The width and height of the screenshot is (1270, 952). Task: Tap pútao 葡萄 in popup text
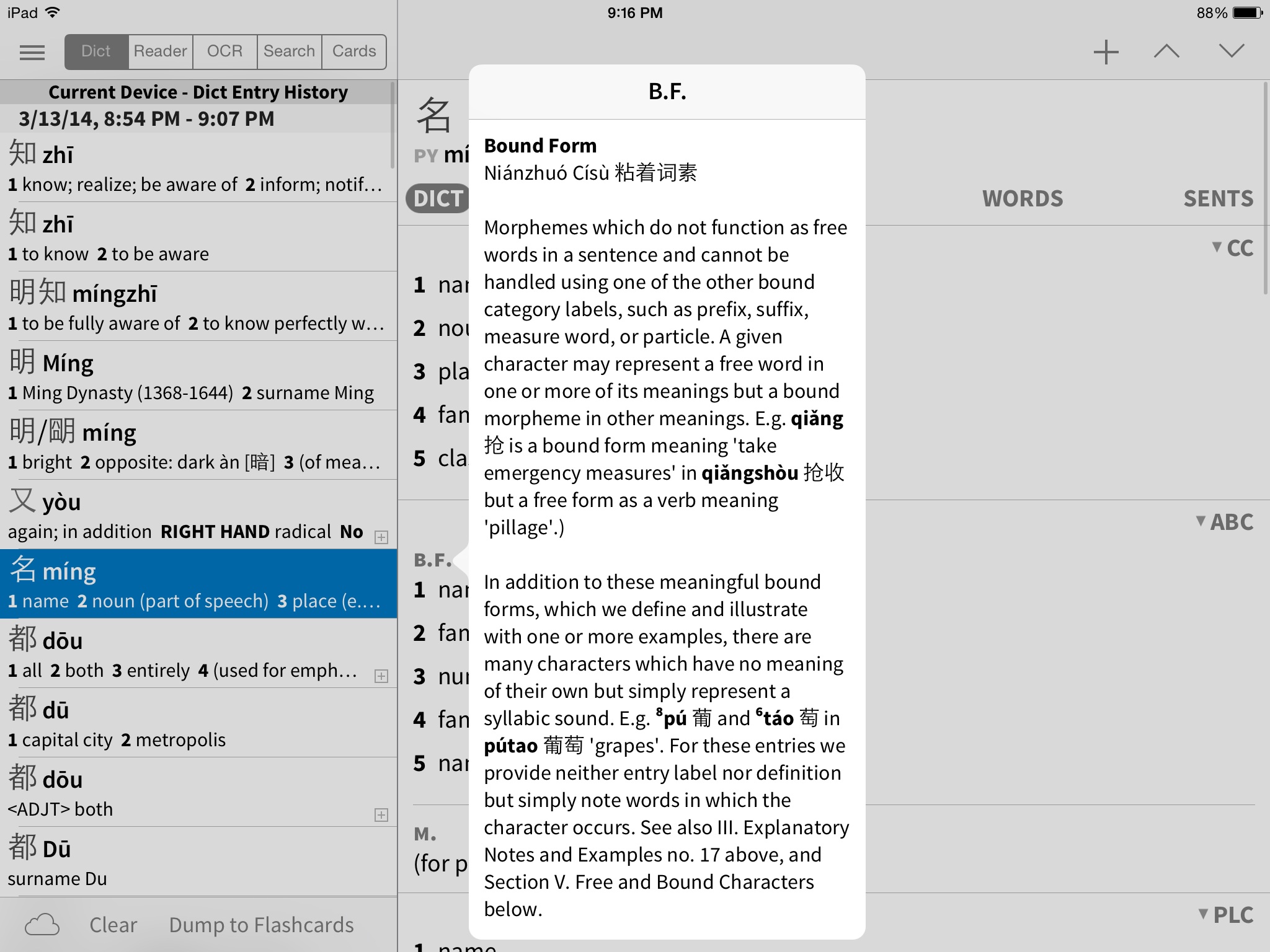coord(533,746)
